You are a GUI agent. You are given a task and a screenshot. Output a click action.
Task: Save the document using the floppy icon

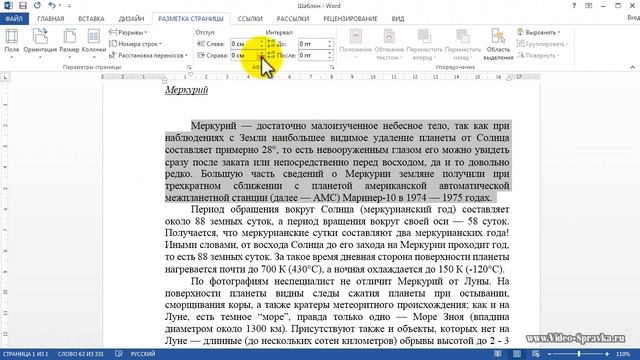coord(22,6)
